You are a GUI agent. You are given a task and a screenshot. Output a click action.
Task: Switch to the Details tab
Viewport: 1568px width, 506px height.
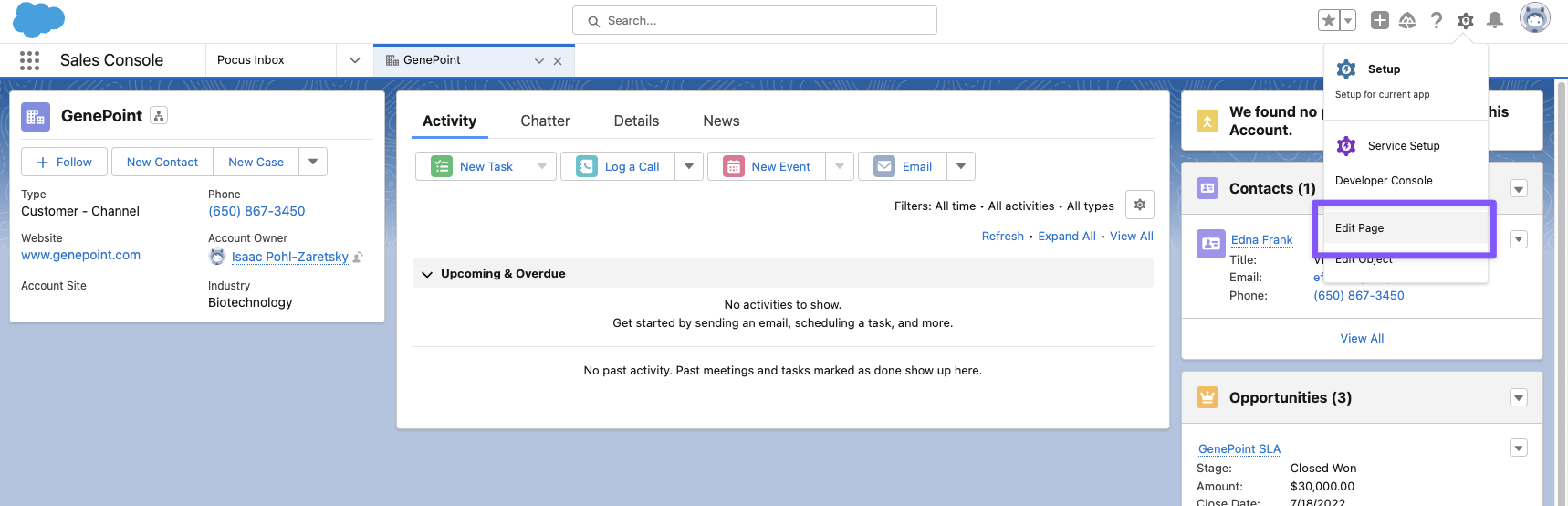pos(636,121)
